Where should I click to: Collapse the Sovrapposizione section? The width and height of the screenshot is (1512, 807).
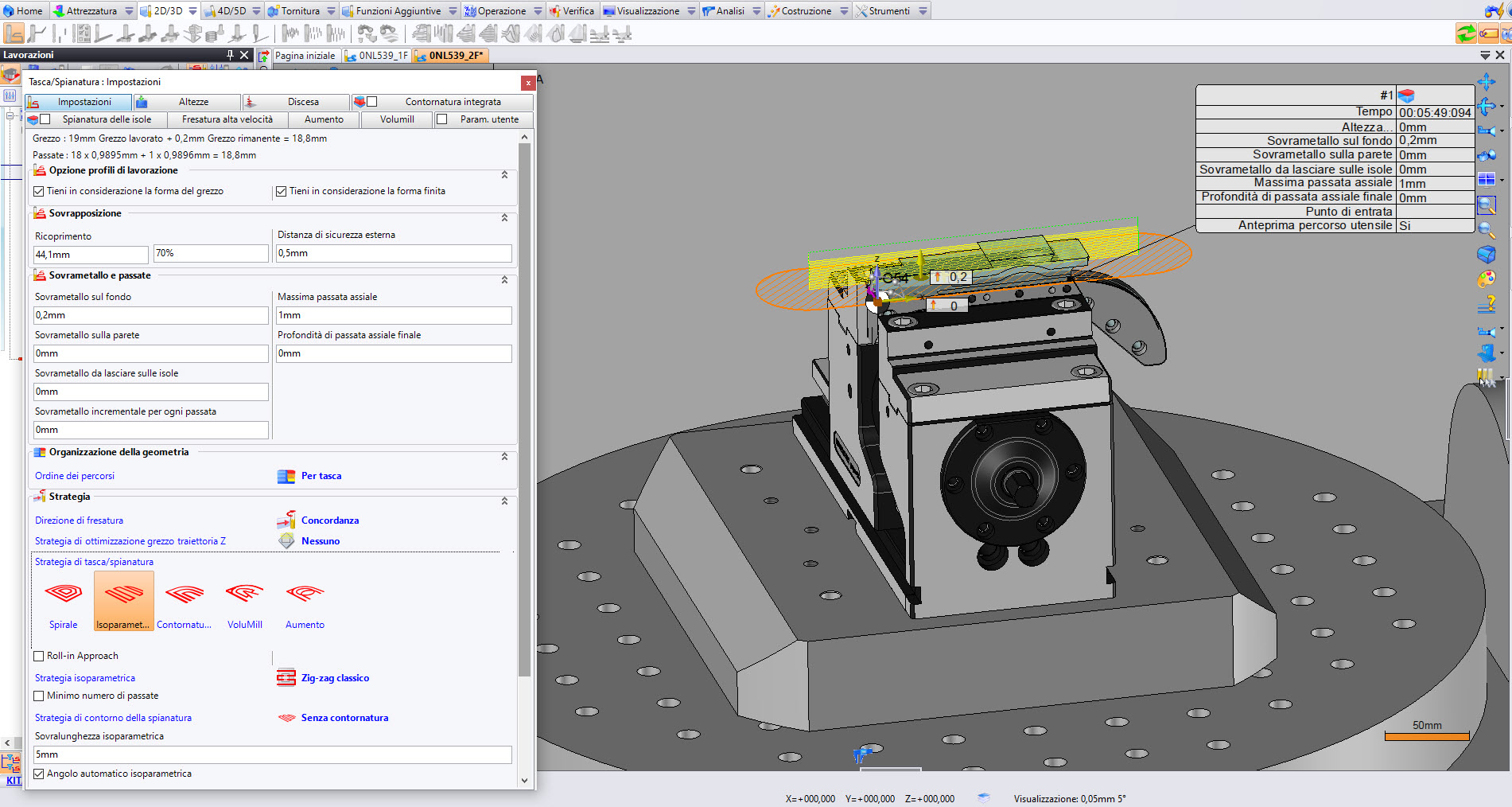coord(504,217)
